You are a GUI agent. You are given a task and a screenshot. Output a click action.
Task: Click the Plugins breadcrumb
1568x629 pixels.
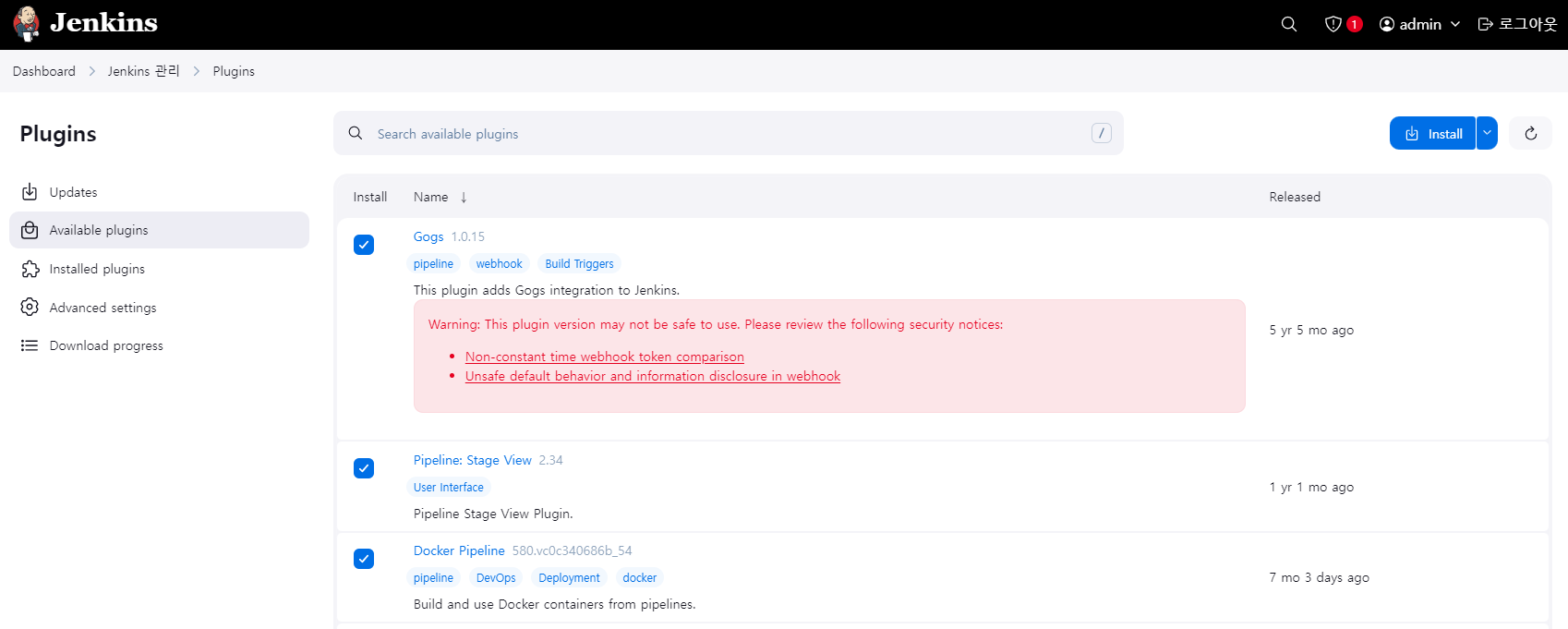(234, 71)
